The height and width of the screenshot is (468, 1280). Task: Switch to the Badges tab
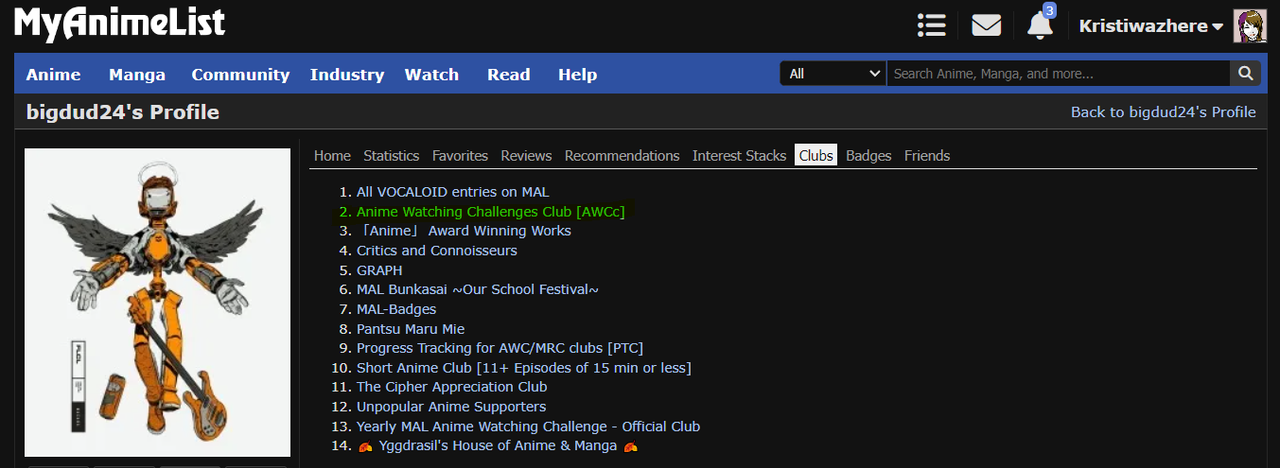(868, 155)
